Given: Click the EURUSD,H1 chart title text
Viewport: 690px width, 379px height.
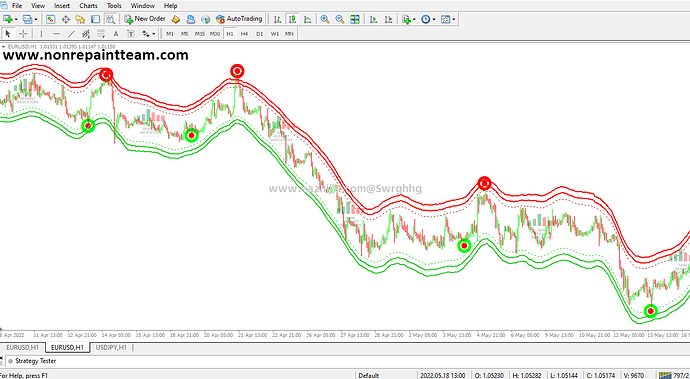Looking at the screenshot, I should click(x=22, y=47).
